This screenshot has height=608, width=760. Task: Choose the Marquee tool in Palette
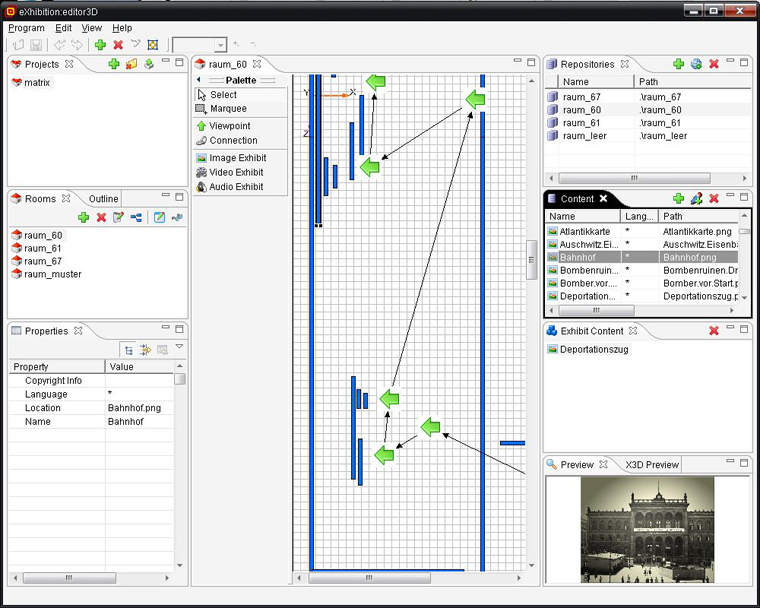(x=241, y=109)
